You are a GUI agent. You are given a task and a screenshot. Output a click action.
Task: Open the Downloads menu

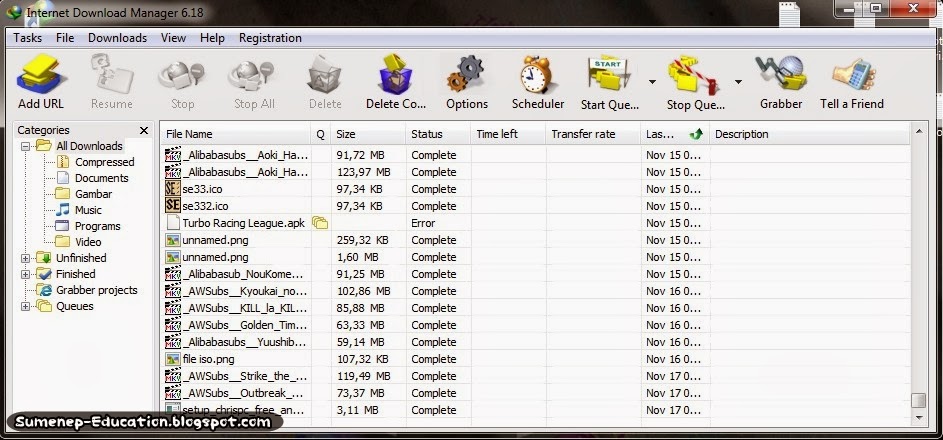[117, 38]
